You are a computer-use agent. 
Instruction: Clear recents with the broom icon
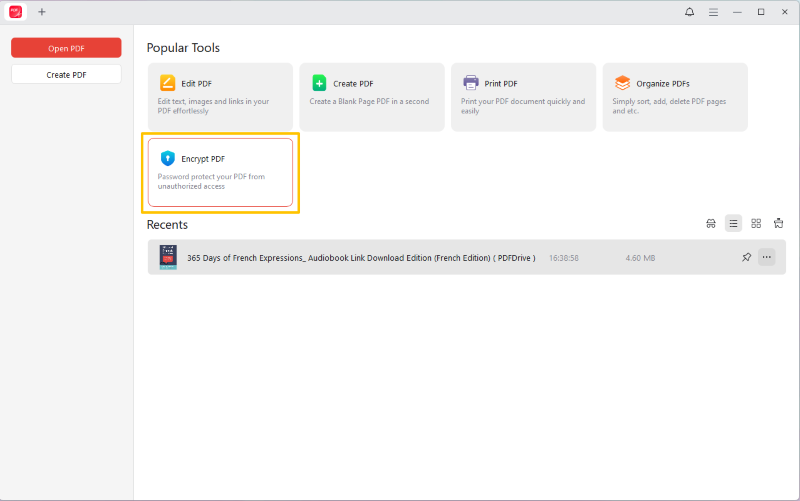coord(779,223)
